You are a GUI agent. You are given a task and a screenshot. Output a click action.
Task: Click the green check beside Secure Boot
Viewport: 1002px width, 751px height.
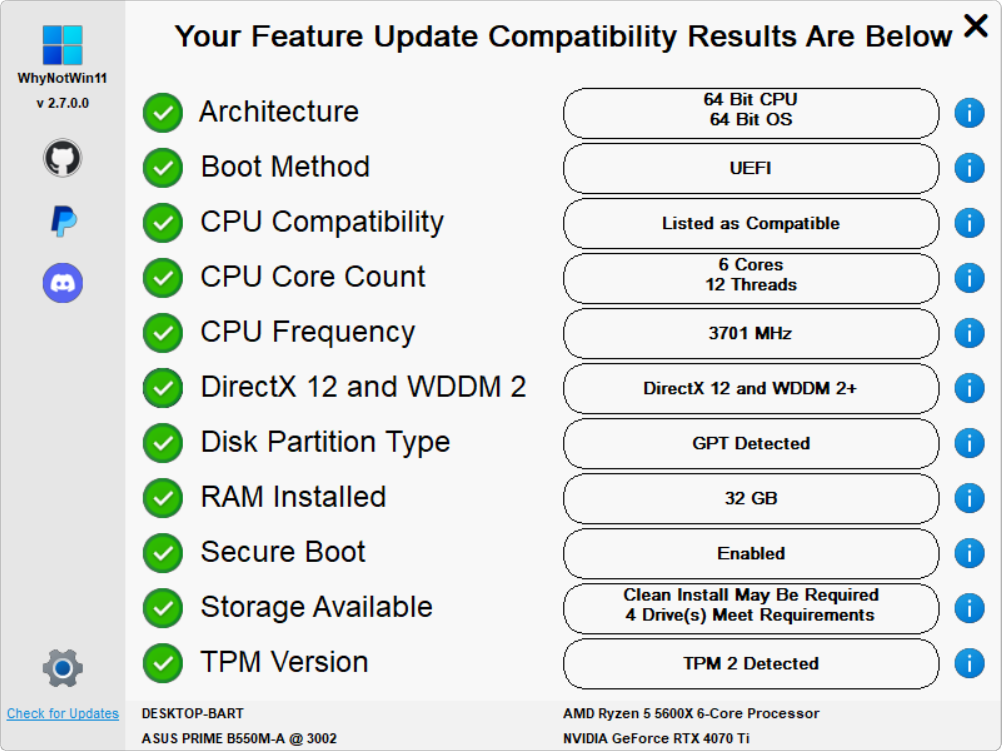(x=162, y=553)
